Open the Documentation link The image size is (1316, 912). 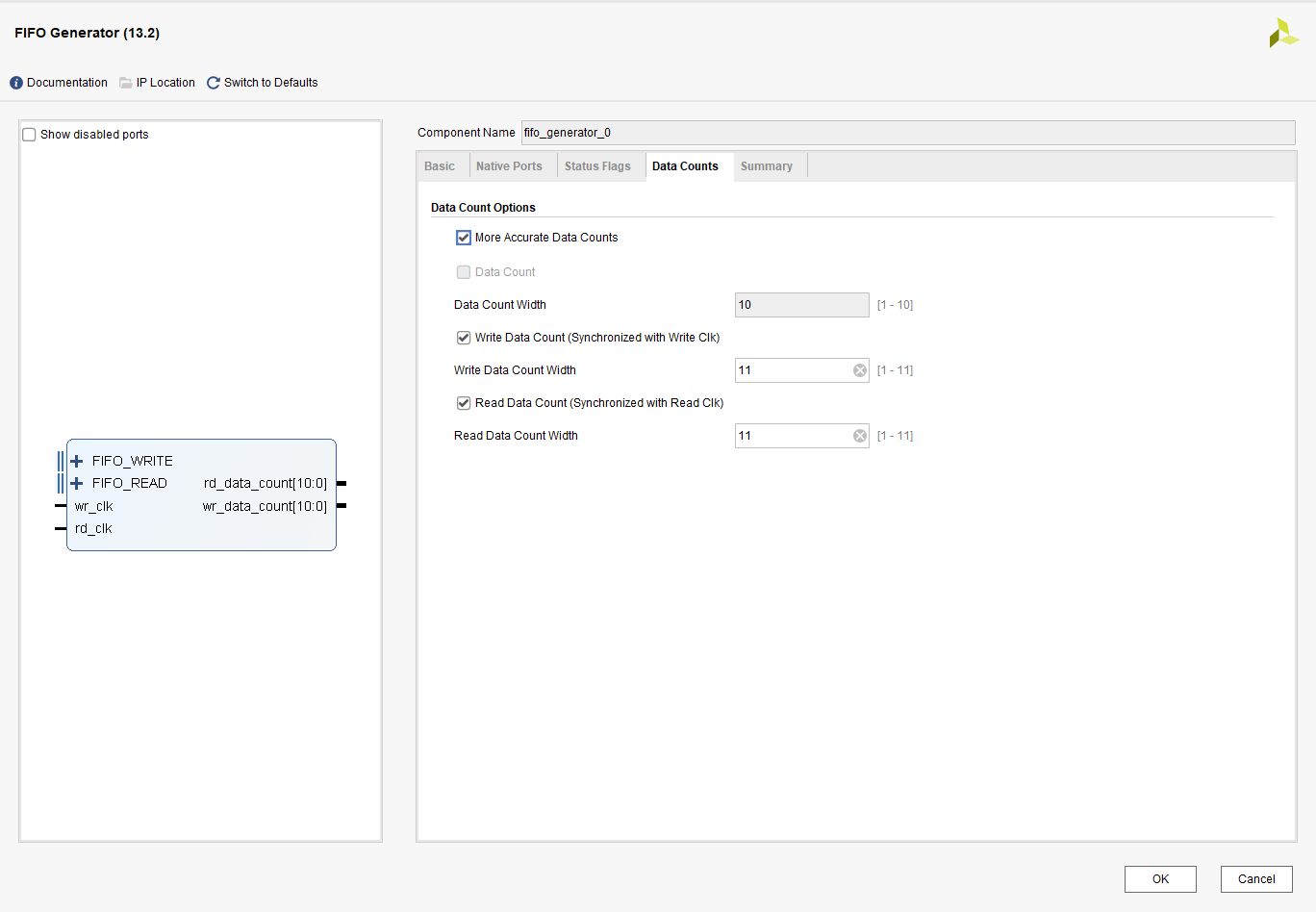[x=67, y=83]
